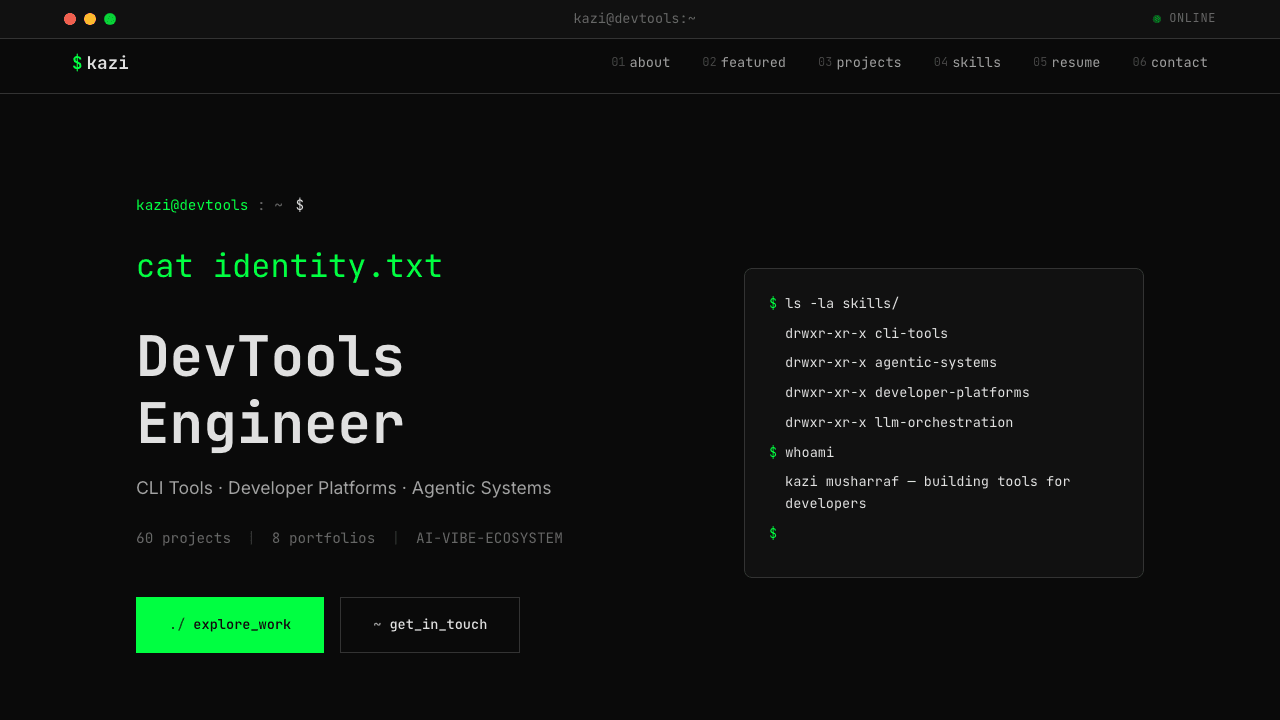This screenshot has height=720, width=1280.
Task: Click the llm-orchestration skills directory line
Action: pyautogui.click(x=898, y=422)
